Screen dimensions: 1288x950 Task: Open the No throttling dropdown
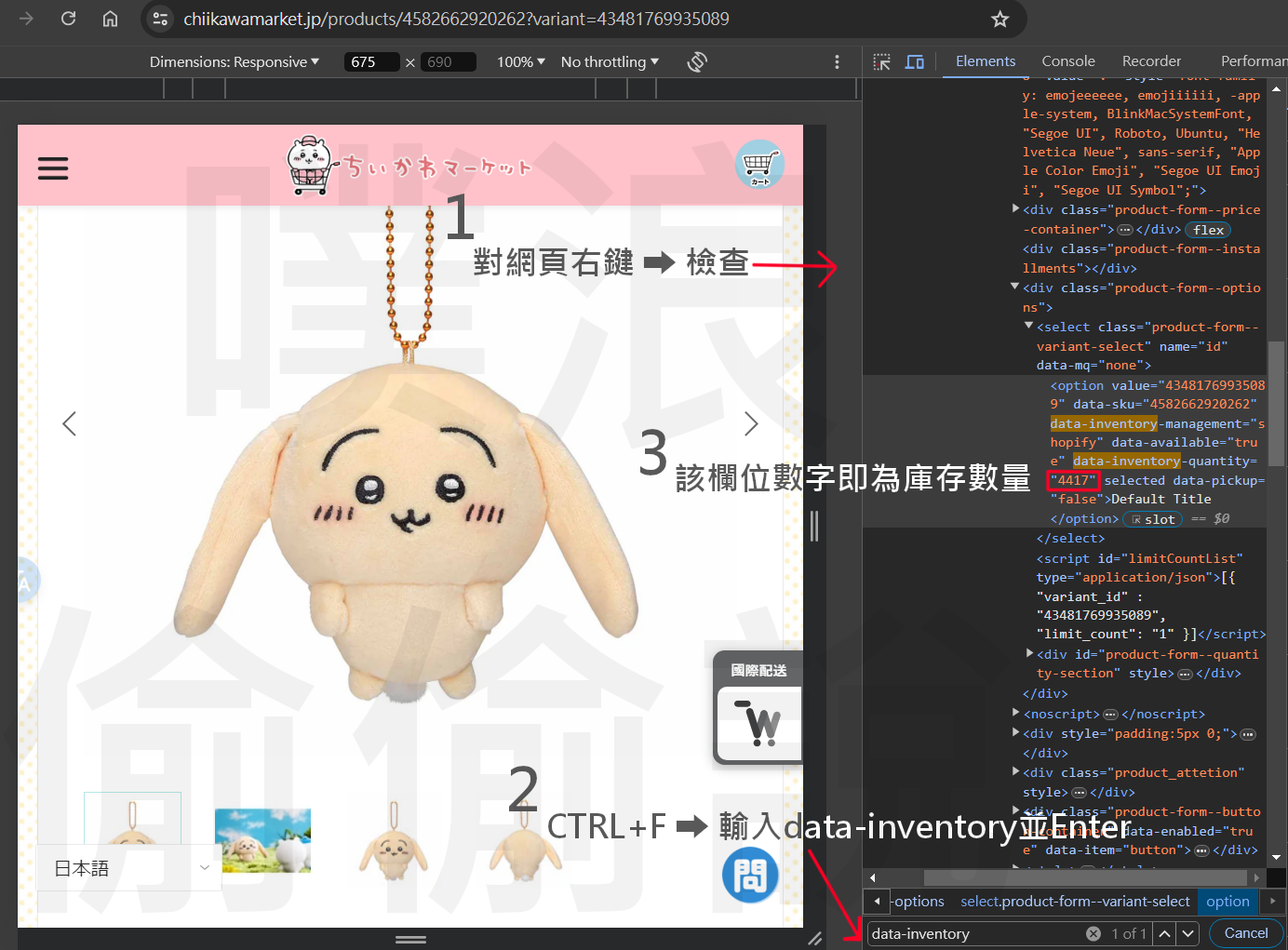(610, 61)
